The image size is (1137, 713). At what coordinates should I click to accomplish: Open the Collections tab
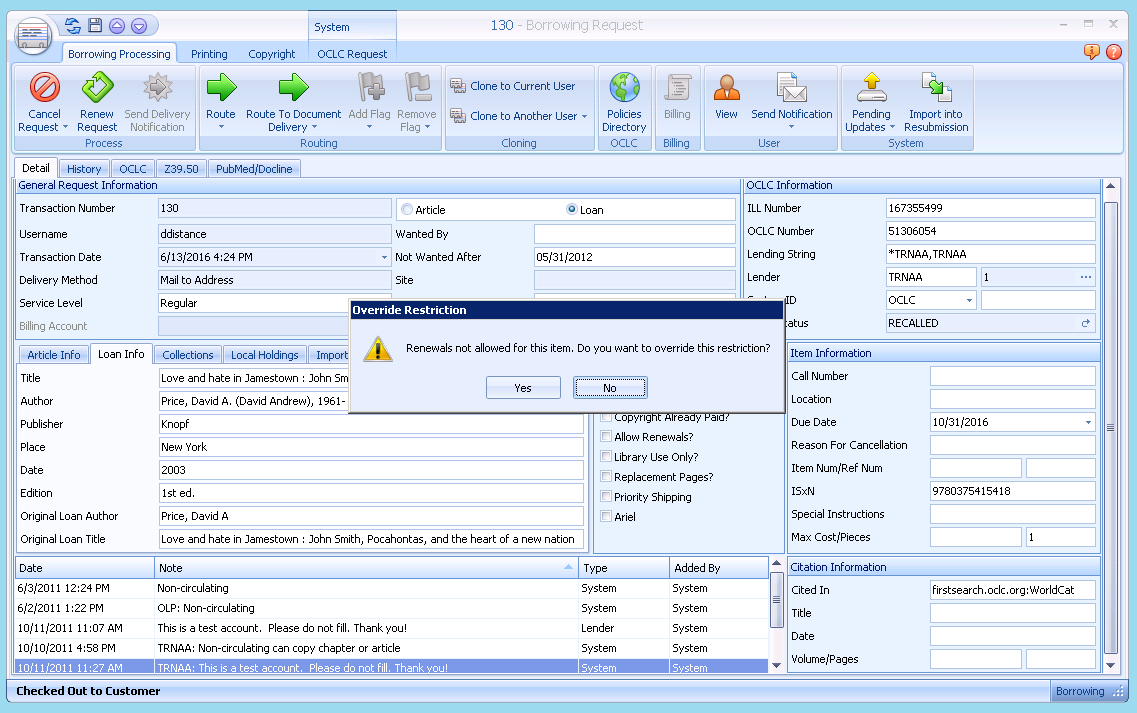[187, 354]
